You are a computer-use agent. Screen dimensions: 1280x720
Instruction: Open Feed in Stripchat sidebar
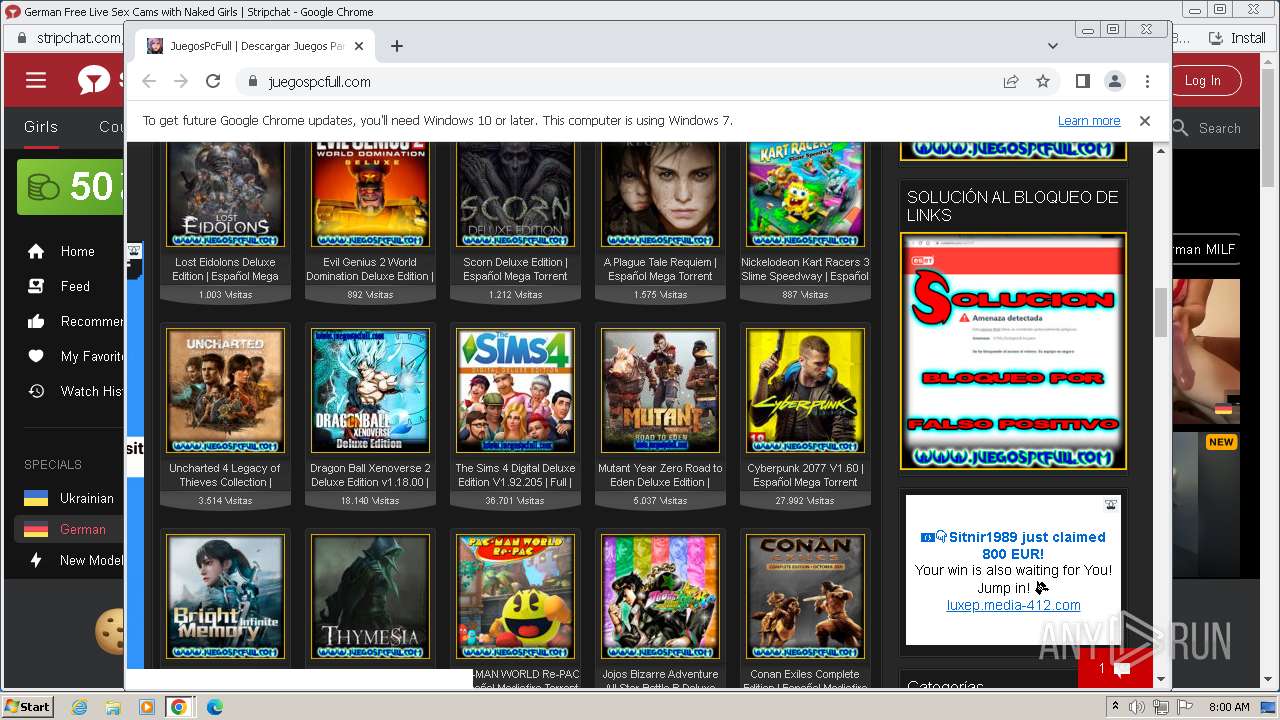75,286
